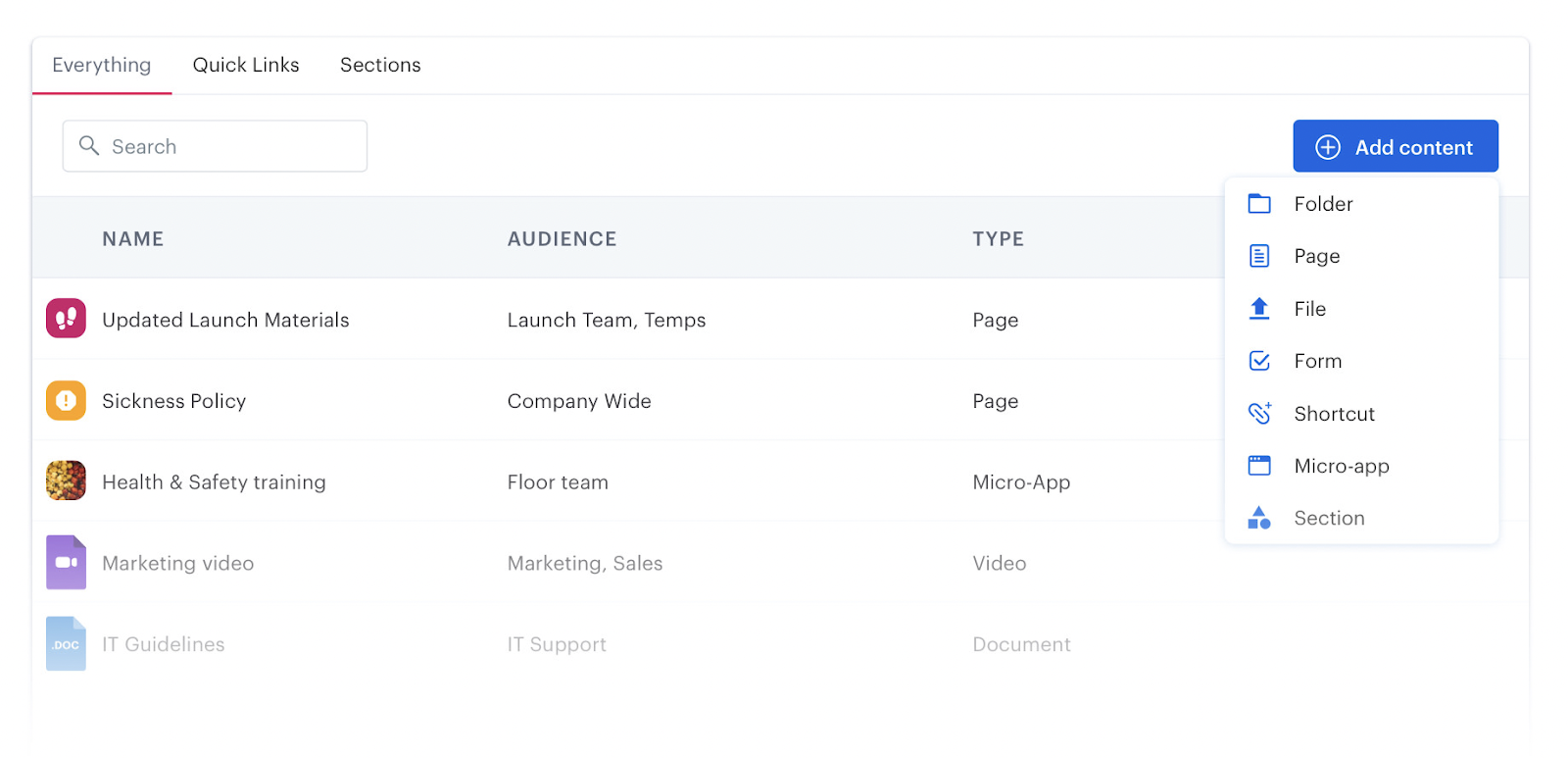This screenshot has width=1568, height=758.
Task: Click the magnifier icon in the search box
Action: [89, 146]
